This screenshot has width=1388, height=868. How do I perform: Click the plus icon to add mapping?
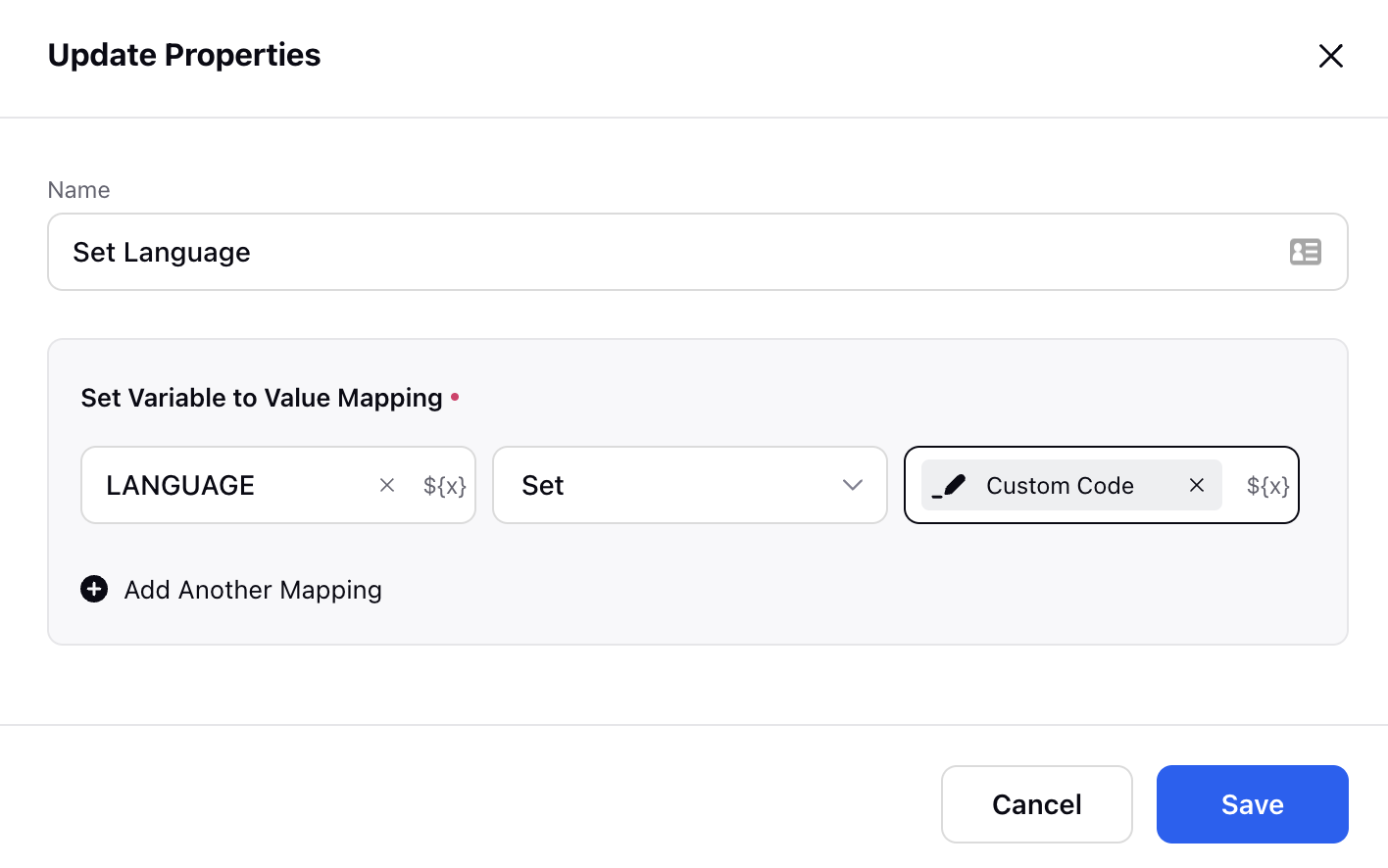[x=94, y=589]
